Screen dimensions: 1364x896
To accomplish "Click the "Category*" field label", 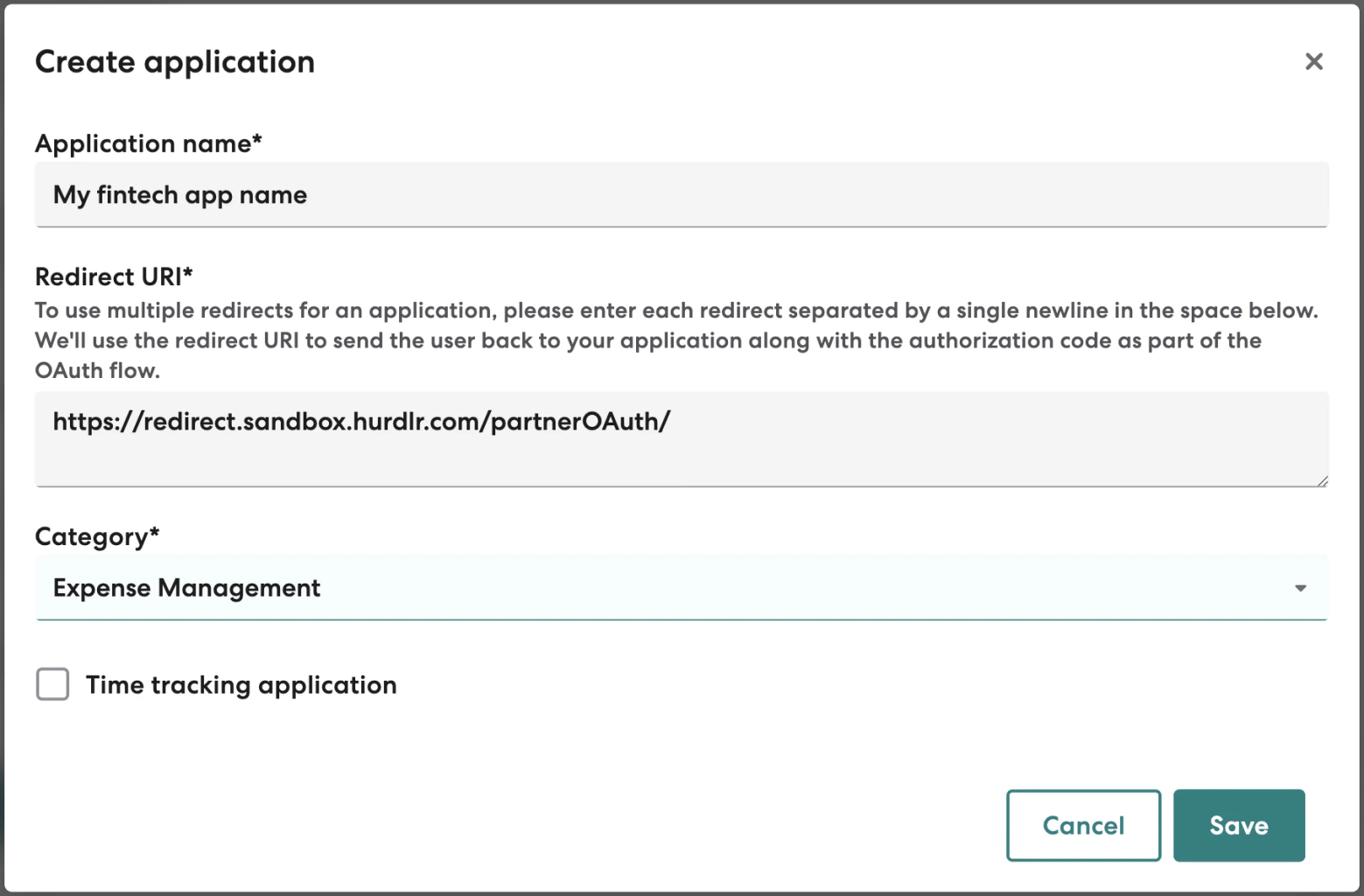I will point(96,536).
